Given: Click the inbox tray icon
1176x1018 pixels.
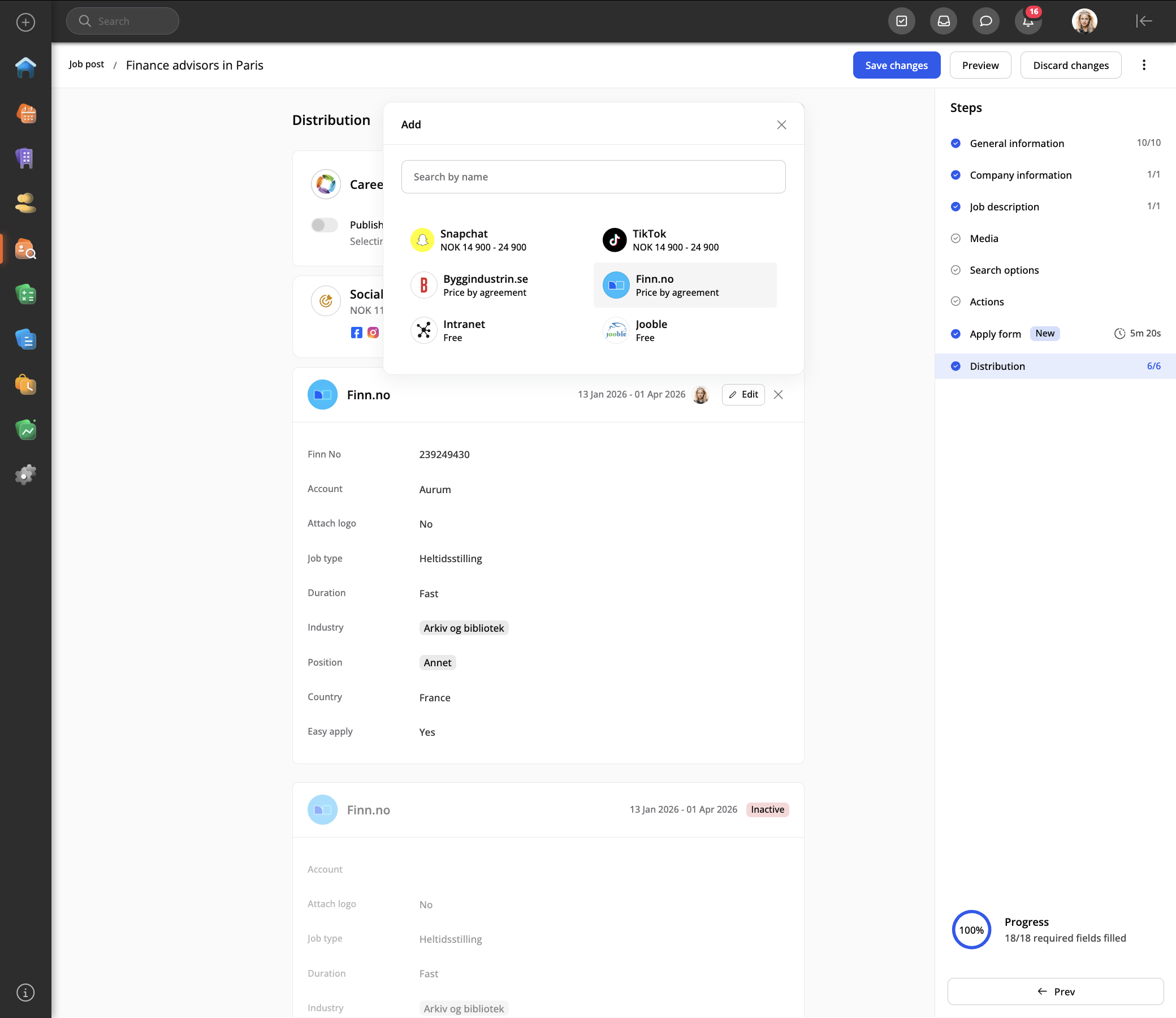Looking at the screenshot, I should pyautogui.click(x=943, y=21).
